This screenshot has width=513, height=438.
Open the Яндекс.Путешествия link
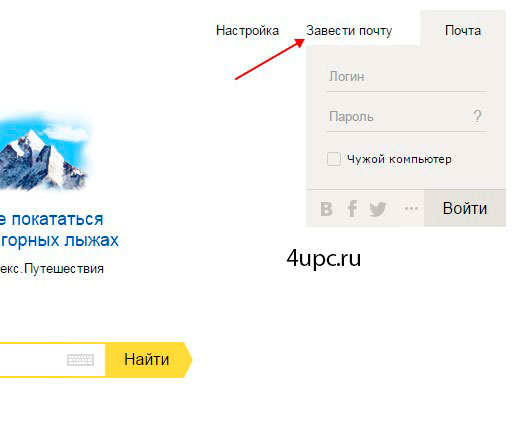pyautogui.click(x=52, y=269)
